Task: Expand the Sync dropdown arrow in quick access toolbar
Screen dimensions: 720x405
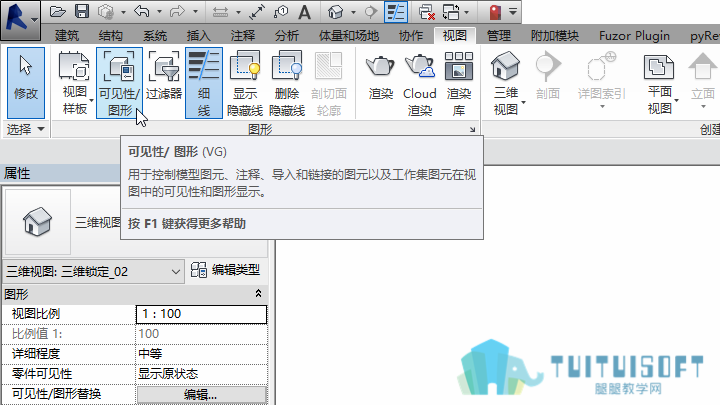Action: 123,12
